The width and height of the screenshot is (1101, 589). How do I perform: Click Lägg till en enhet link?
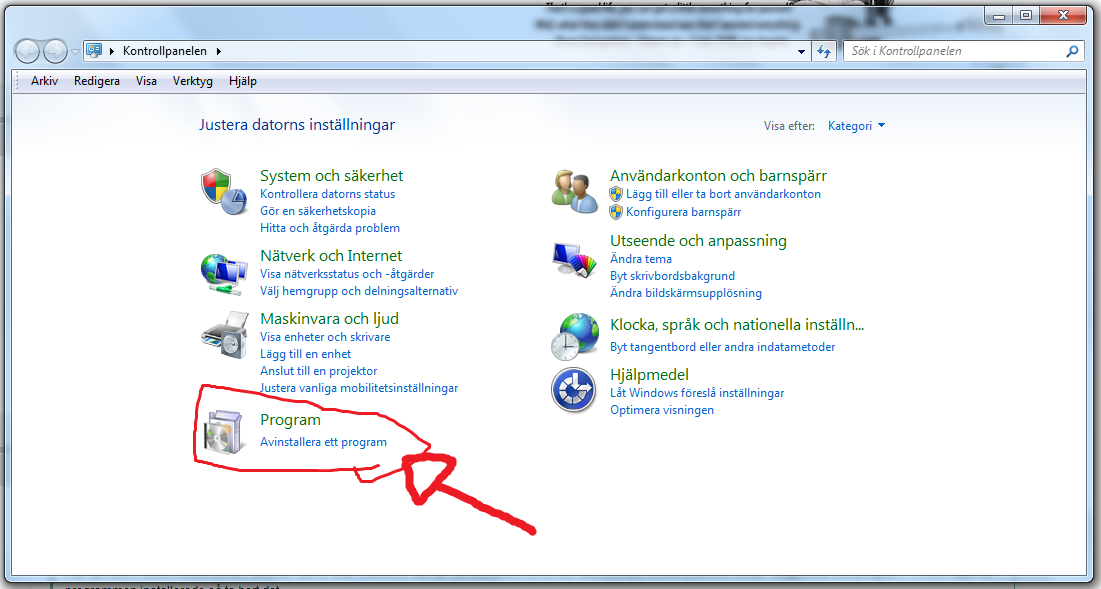coord(305,355)
